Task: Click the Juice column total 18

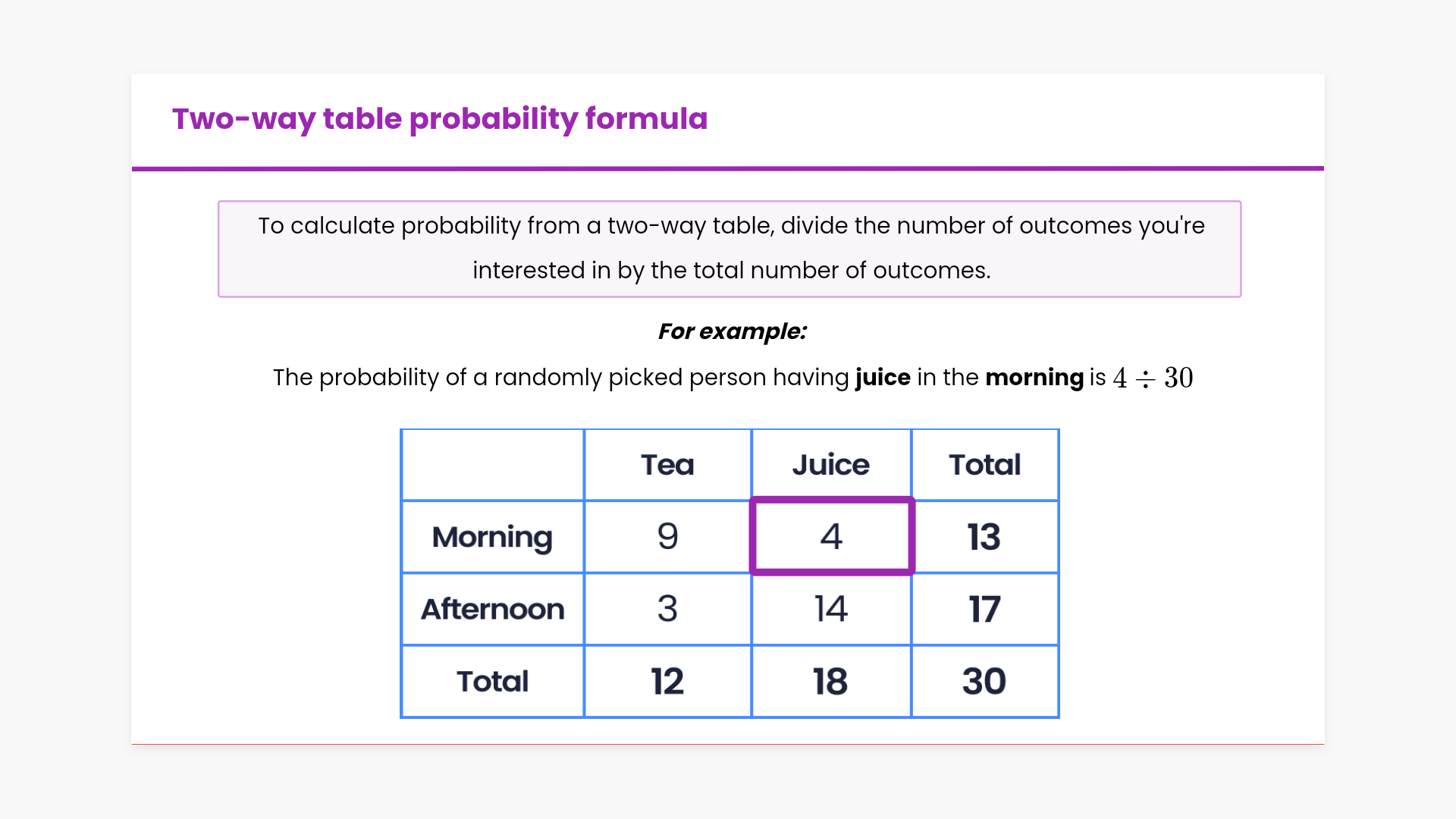Action: click(x=831, y=681)
